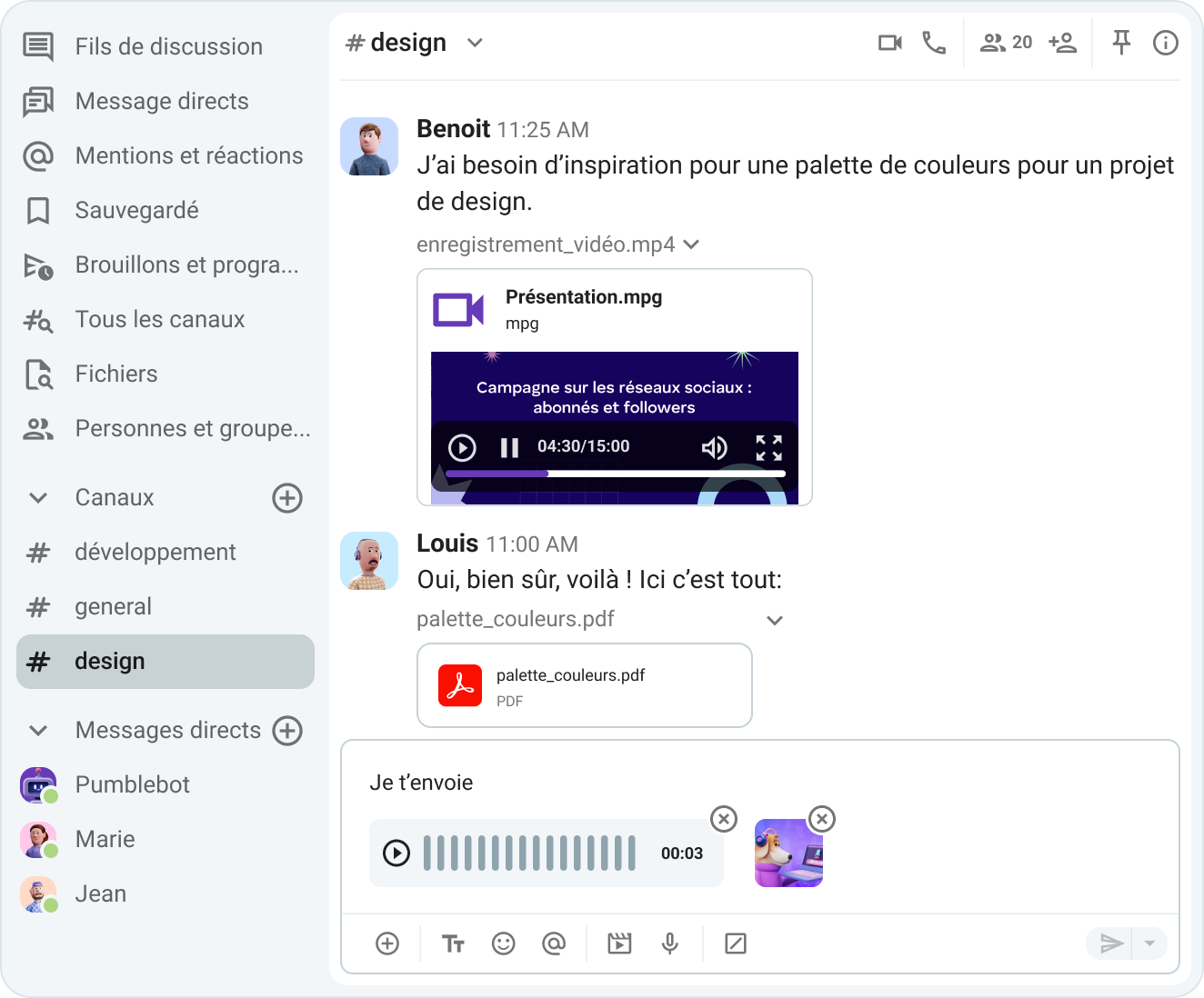Open text formatting options
1204x998 pixels.
(453, 943)
